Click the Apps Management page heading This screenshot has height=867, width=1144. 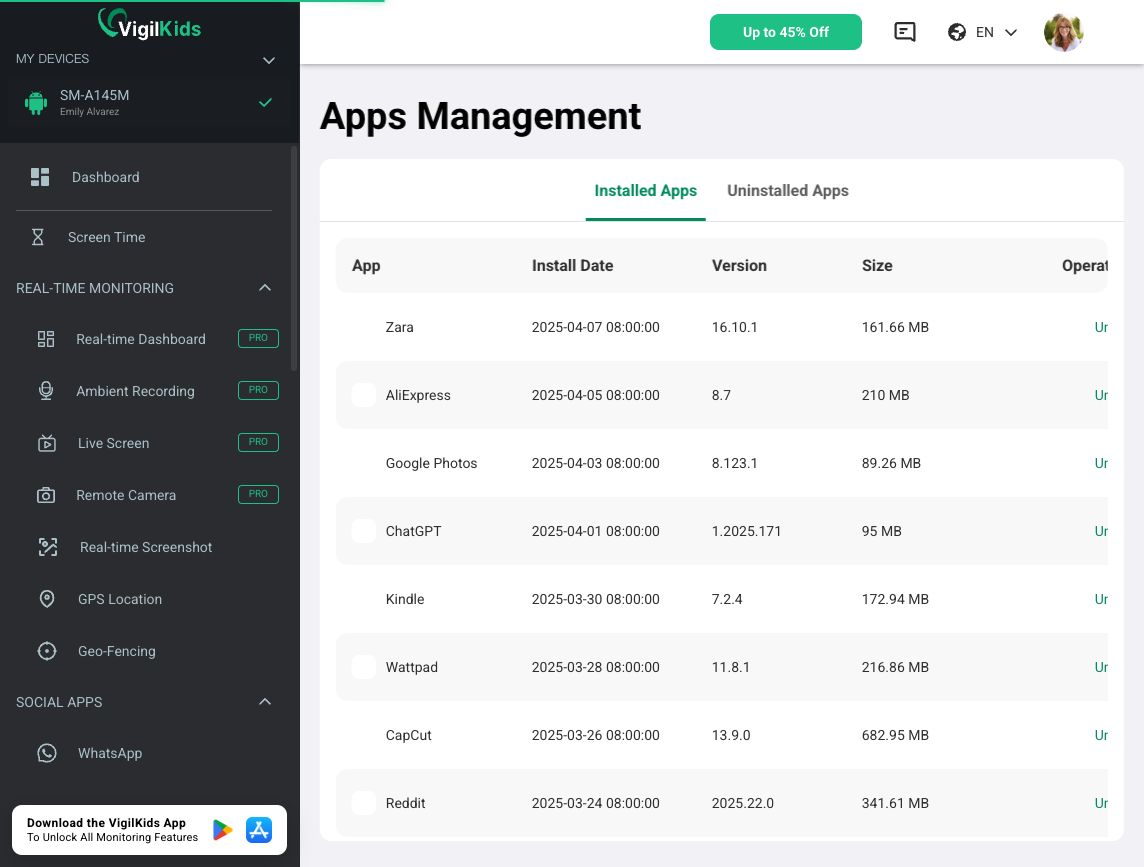coord(480,116)
